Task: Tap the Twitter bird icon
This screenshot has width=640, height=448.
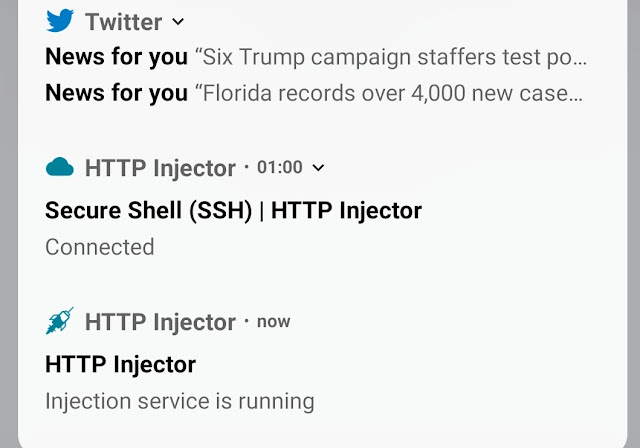Action: pos(60,20)
